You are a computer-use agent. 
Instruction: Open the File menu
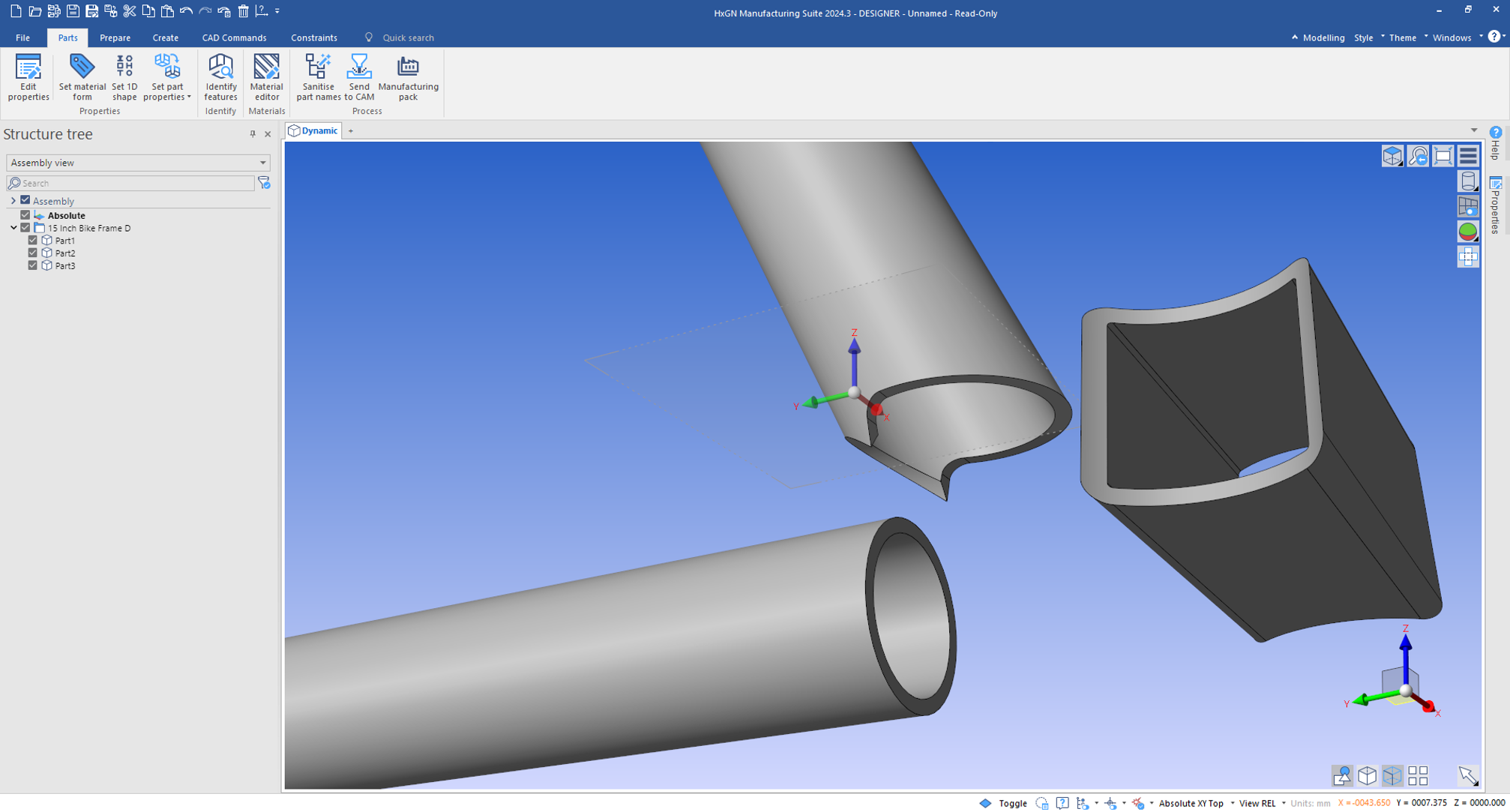(x=22, y=37)
